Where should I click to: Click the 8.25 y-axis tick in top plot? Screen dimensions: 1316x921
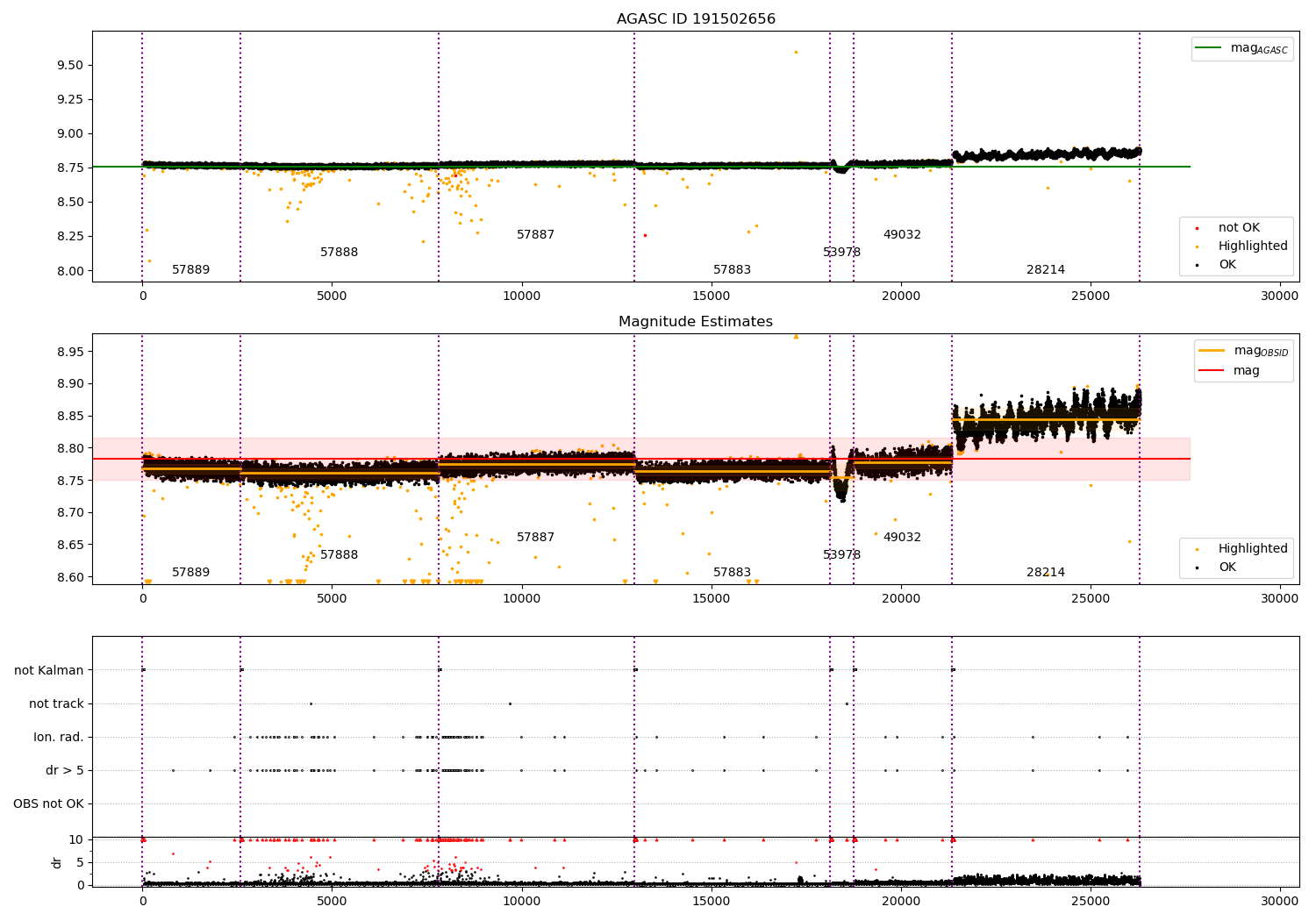pyautogui.click(x=70, y=237)
